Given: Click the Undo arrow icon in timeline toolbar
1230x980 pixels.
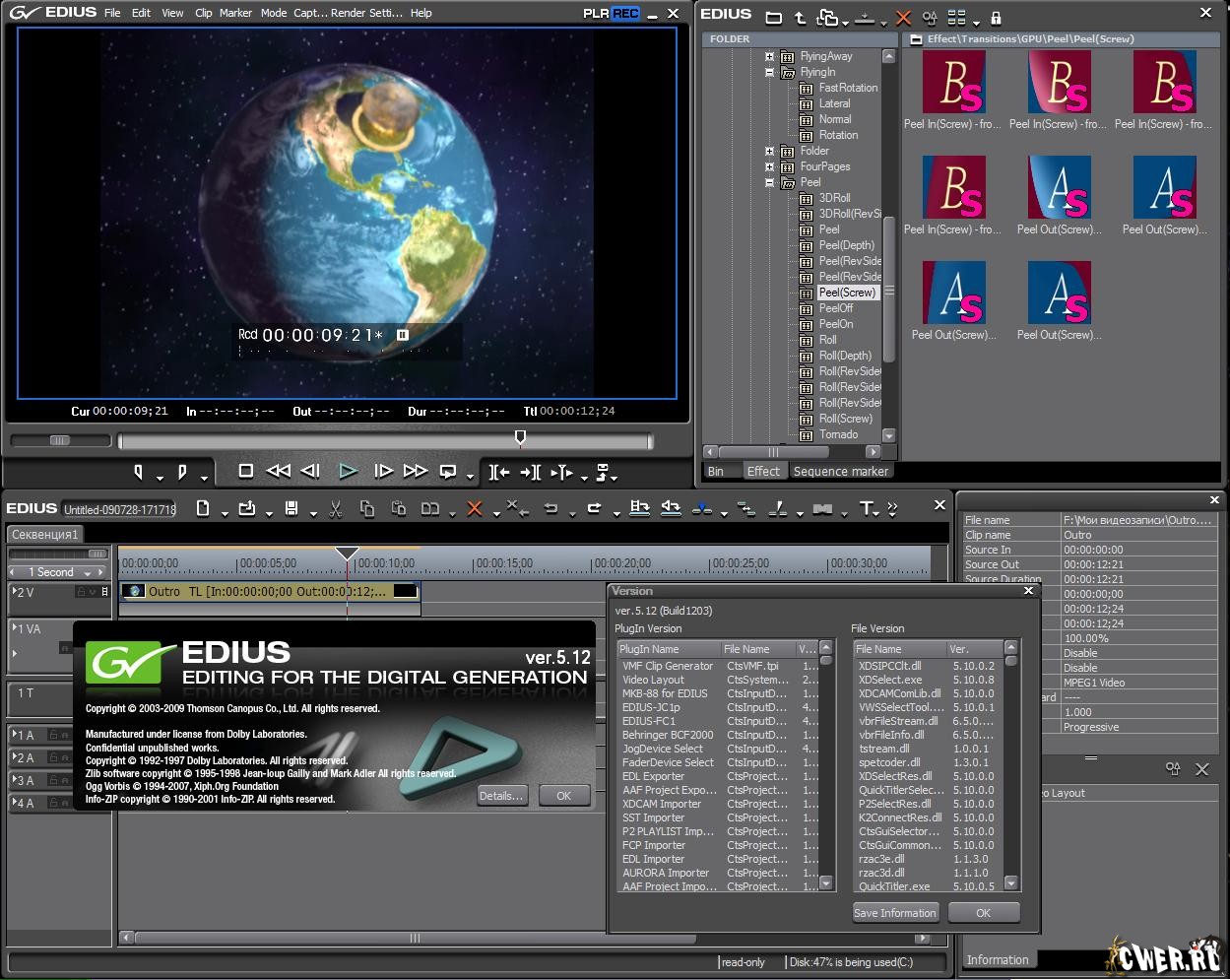Looking at the screenshot, I should click(551, 508).
